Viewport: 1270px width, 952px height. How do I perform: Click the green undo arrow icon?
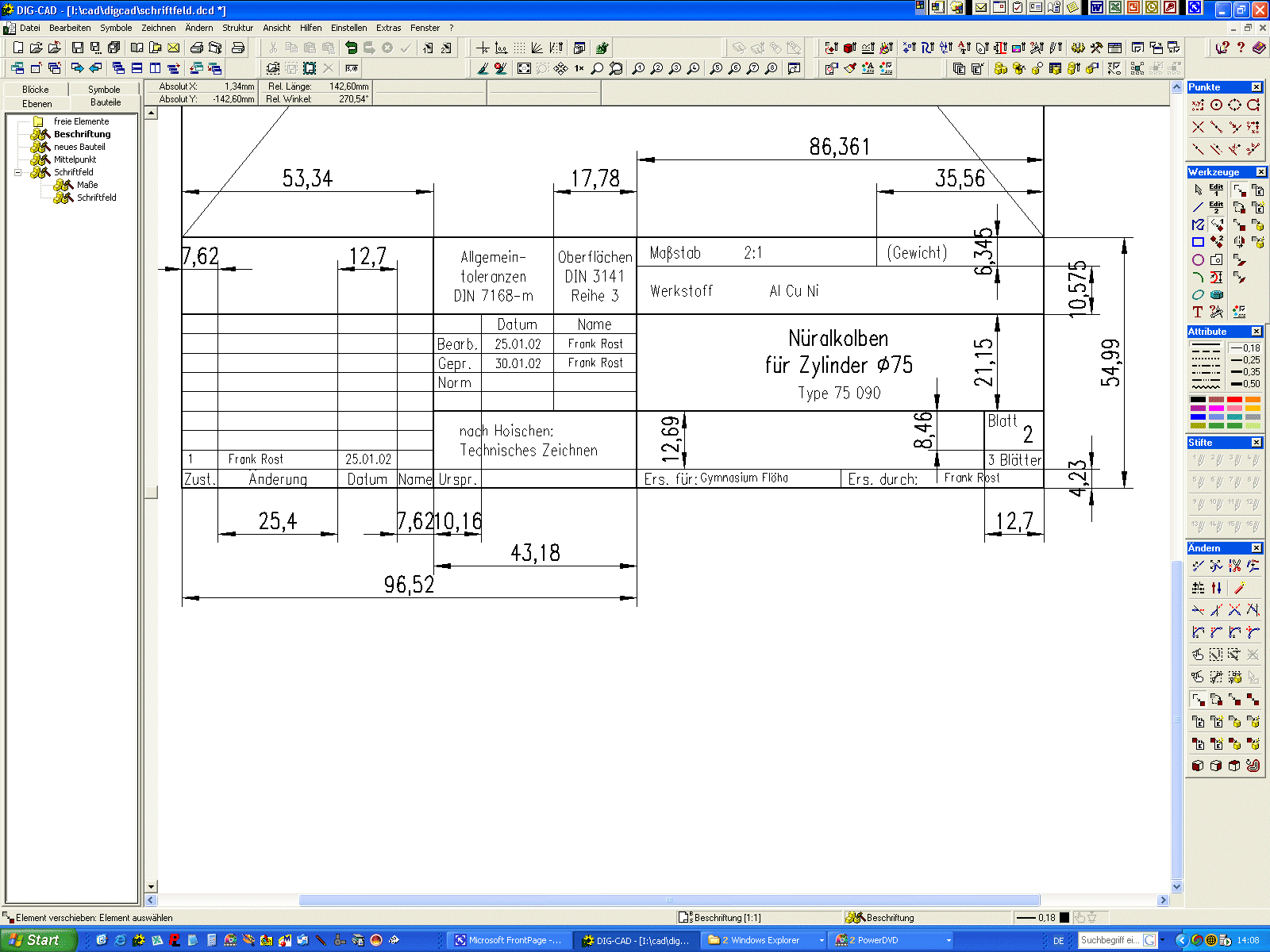pyautogui.click(x=351, y=48)
